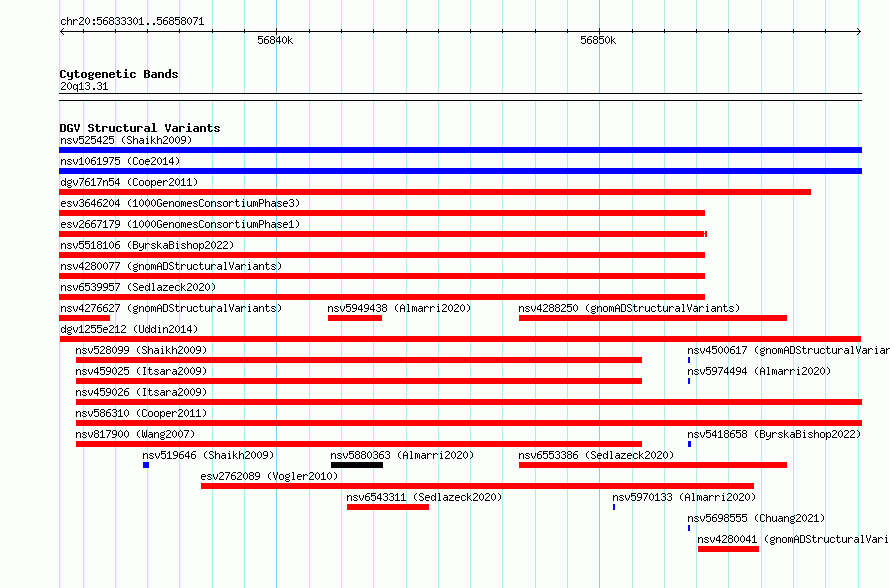Viewport: 890px width, 588px height.
Task: Click the 56850k ruler tick label
Action: point(598,40)
